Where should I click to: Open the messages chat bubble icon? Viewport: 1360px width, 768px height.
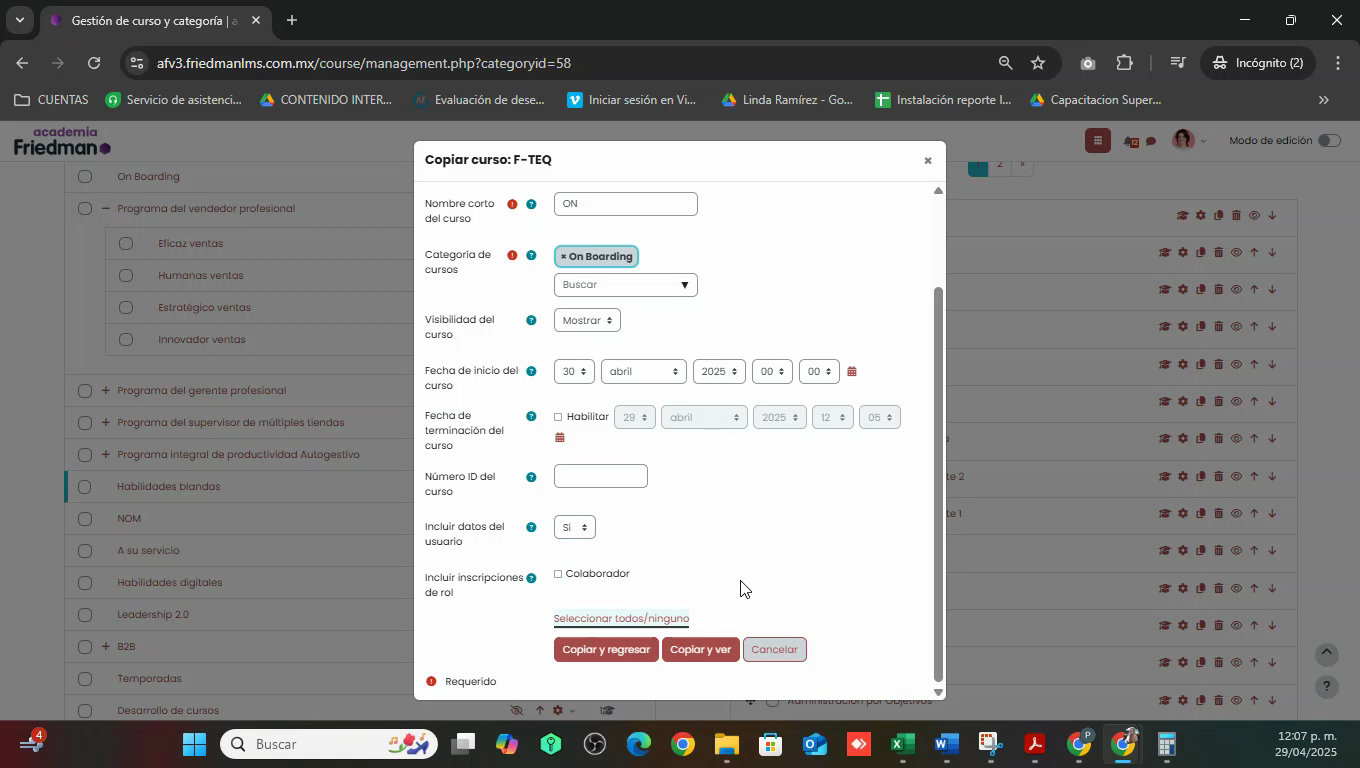click(1151, 142)
